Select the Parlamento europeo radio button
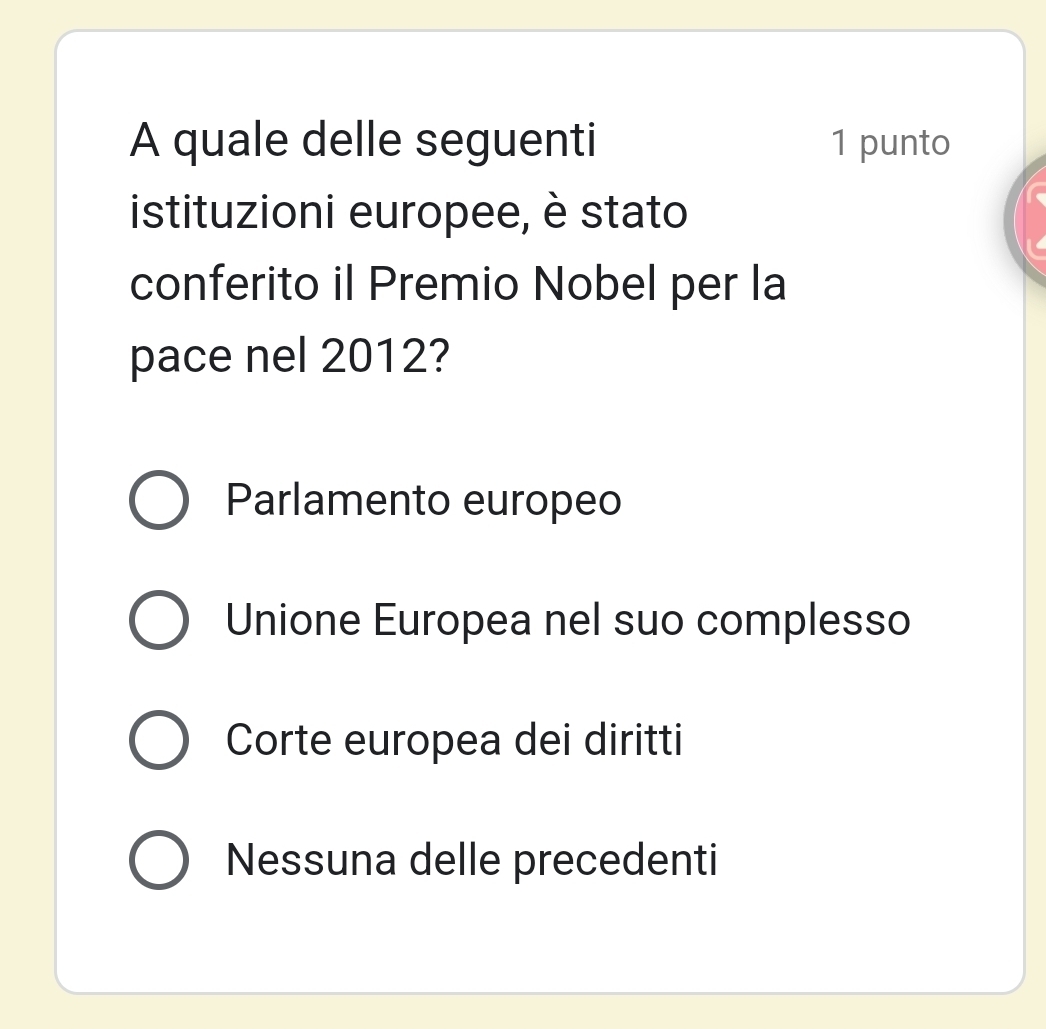The image size is (1046, 1029). (158, 500)
